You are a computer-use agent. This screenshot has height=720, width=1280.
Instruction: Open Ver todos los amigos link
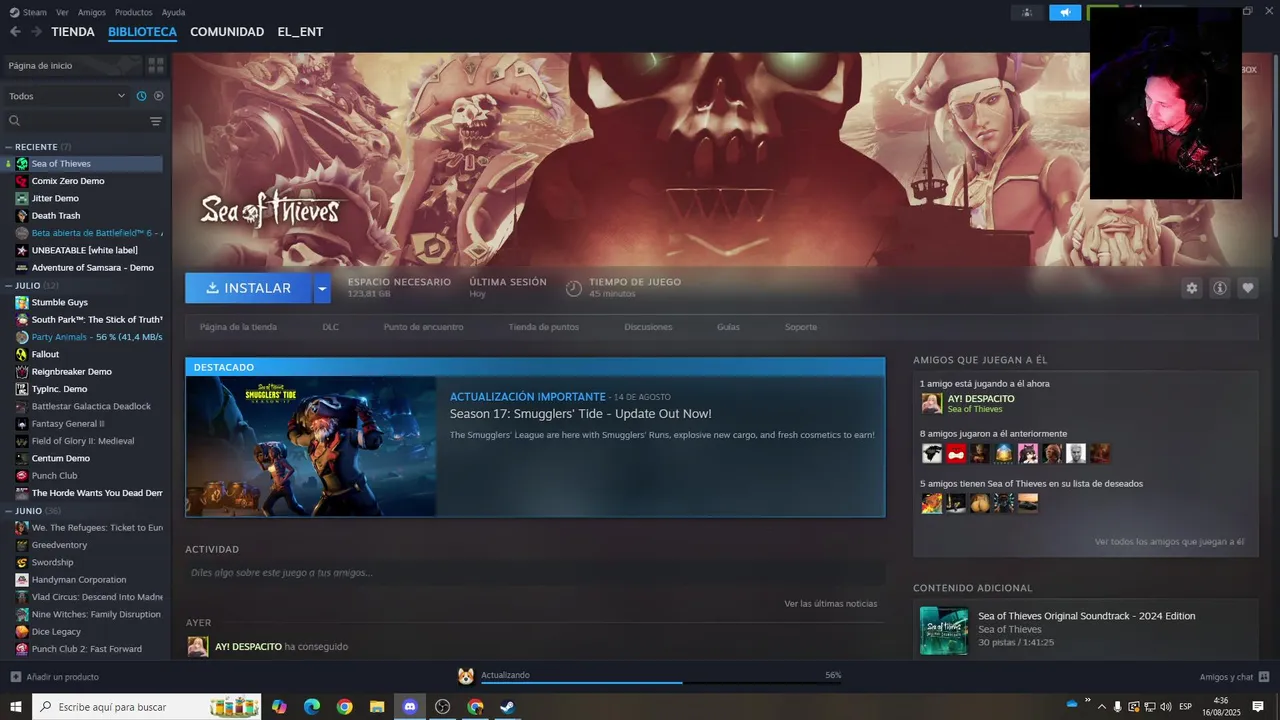coord(1169,542)
